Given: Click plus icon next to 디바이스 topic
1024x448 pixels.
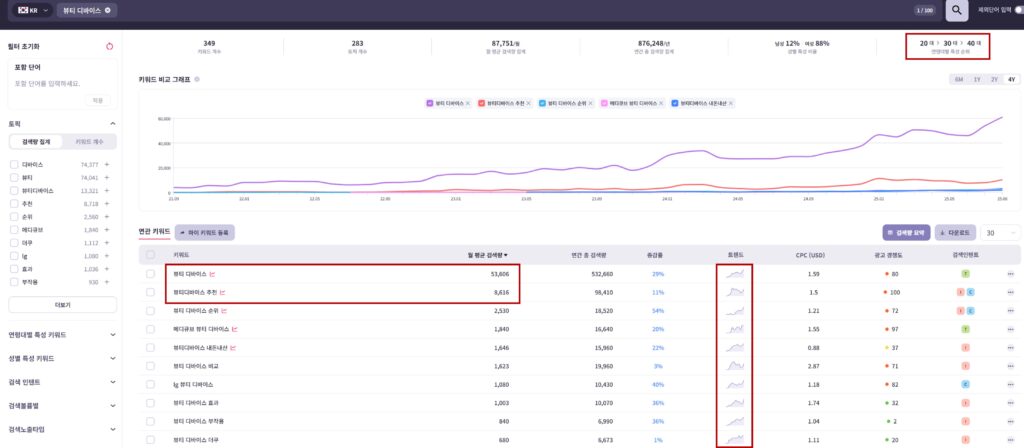Looking at the screenshot, I should click(x=107, y=164).
